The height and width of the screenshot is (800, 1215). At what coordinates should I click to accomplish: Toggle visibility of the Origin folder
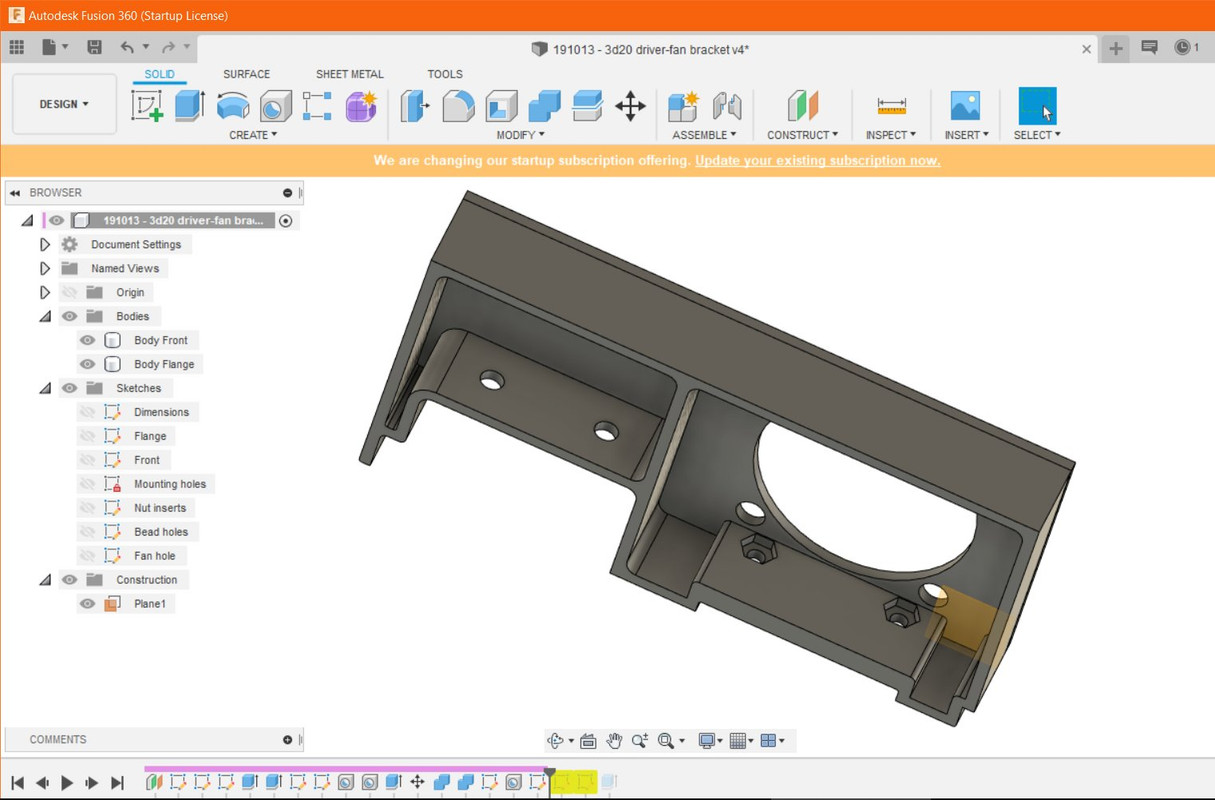click(69, 292)
